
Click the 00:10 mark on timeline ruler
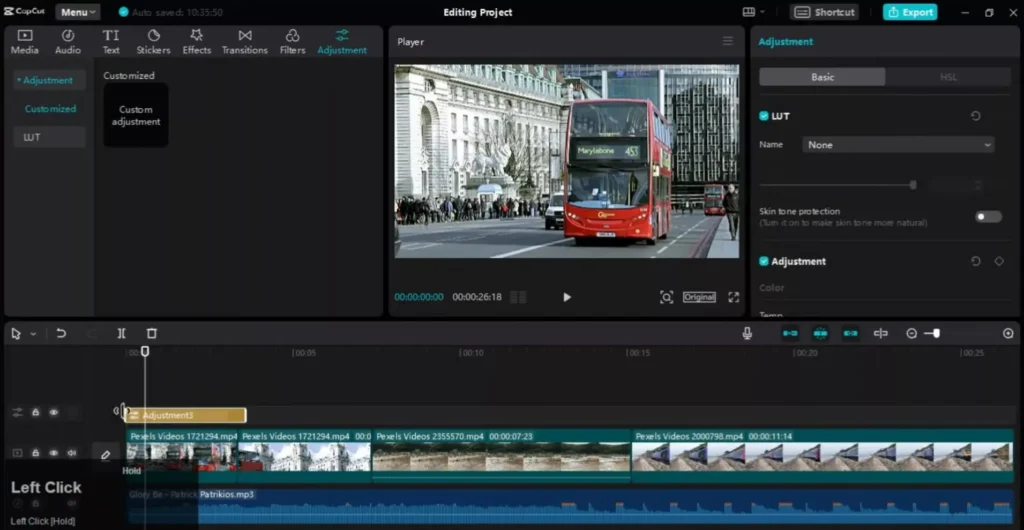[472, 353]
